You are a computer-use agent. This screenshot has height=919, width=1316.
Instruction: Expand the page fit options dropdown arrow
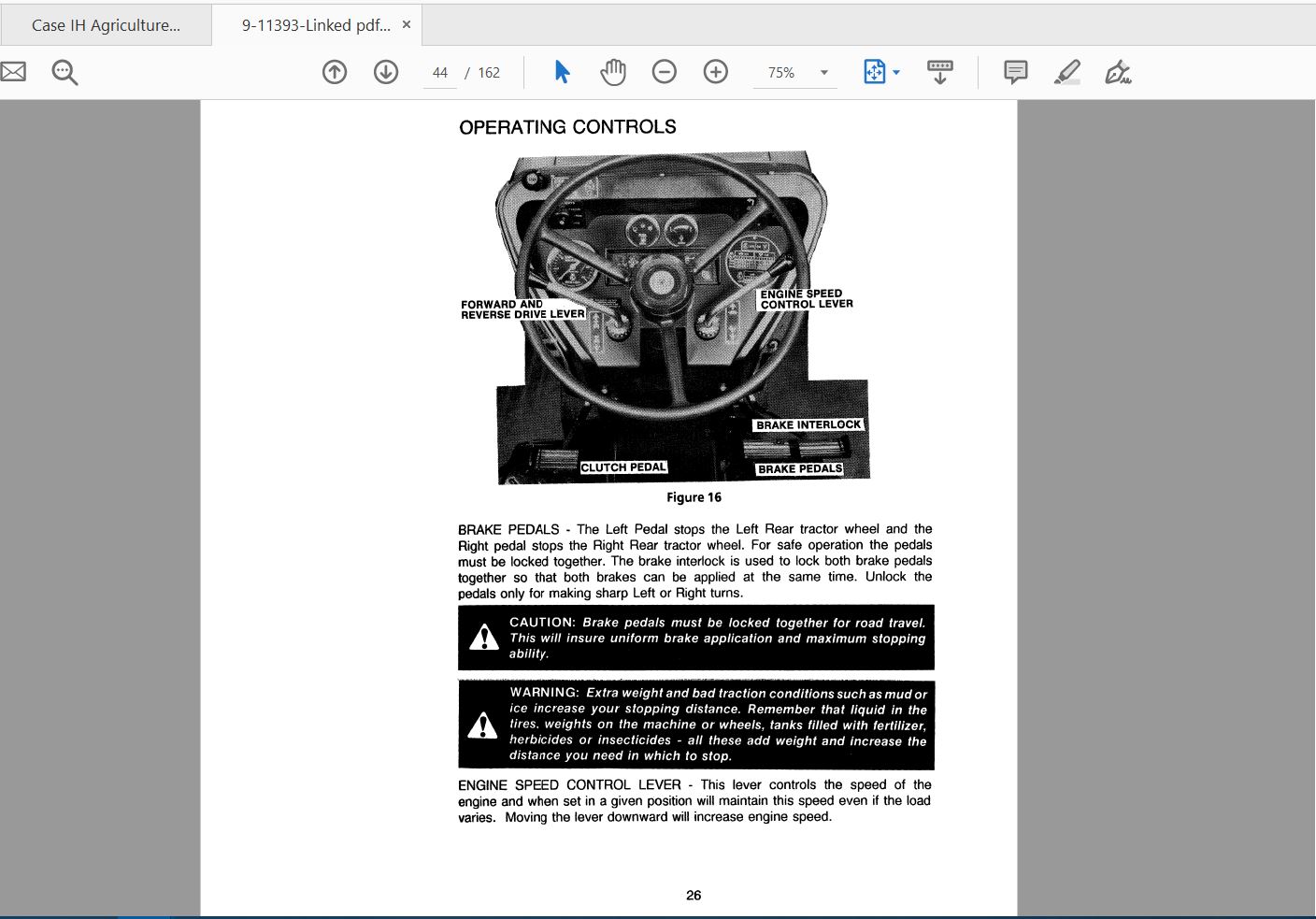[x=894, y=71]
